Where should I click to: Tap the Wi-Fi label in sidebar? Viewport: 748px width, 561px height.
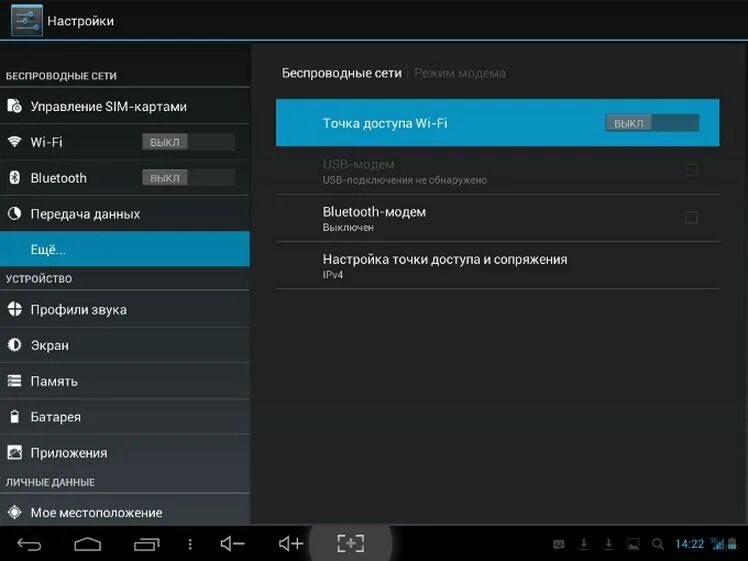(x=46, y=142)
